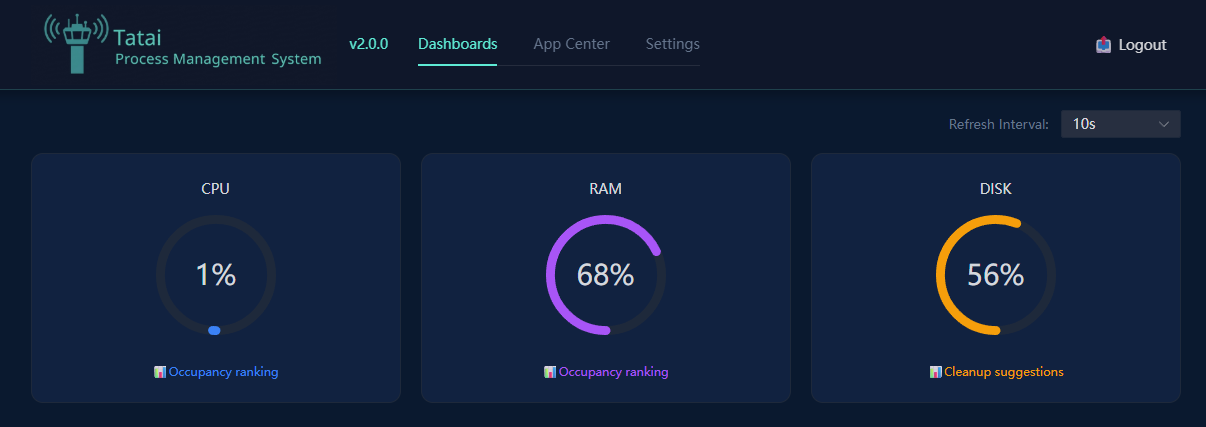Click the Logout icon
1206x427 pixels.
[x=1103, y=45]
